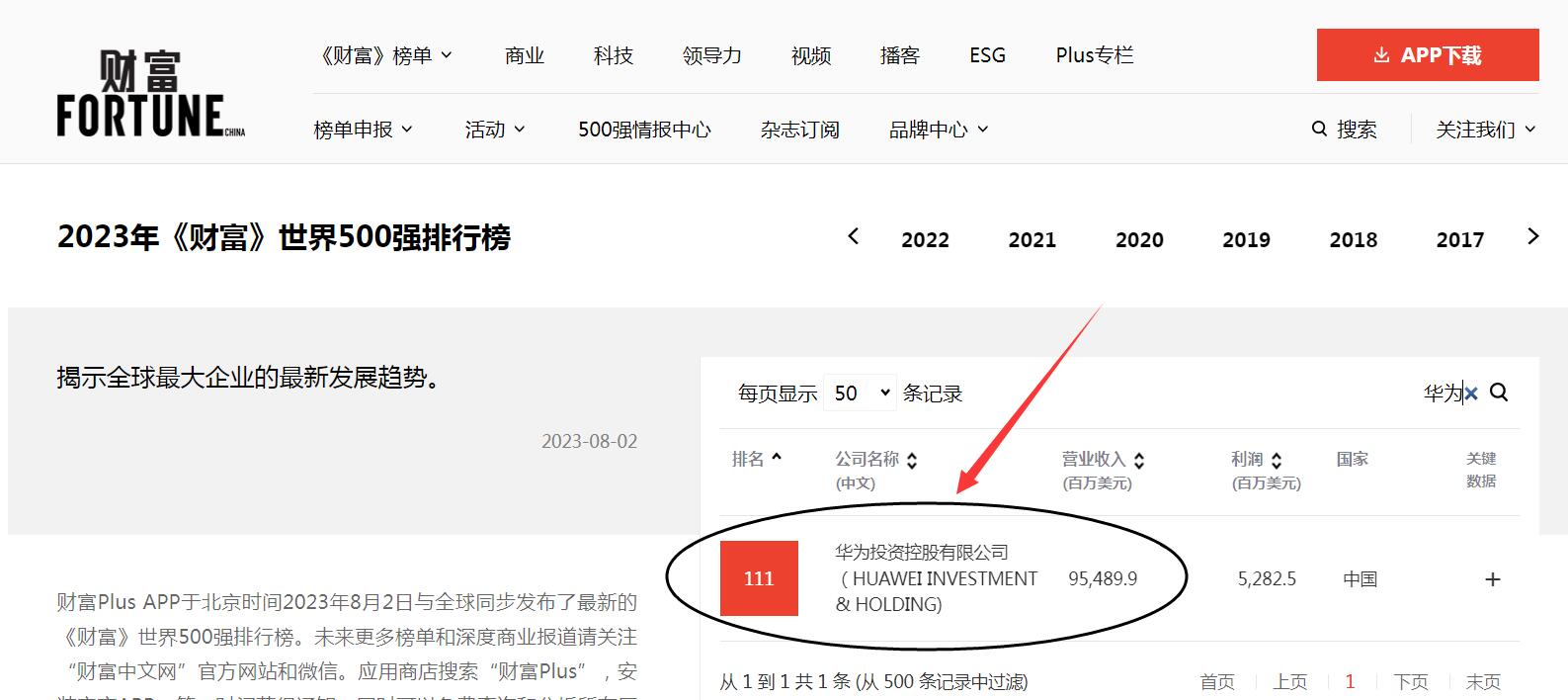Open the 关注我们 dropdown
The image size is (1568, 700).
[x=1486, y=130]
